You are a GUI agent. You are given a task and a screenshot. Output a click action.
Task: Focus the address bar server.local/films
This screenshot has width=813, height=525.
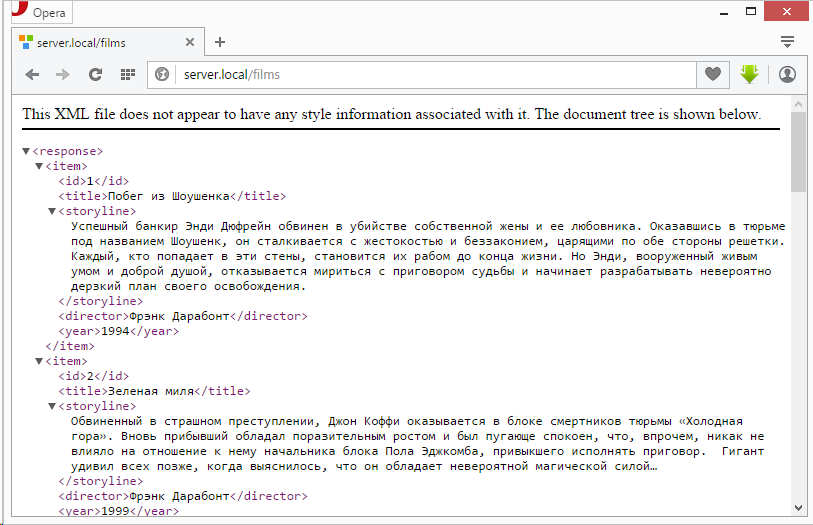436,75
